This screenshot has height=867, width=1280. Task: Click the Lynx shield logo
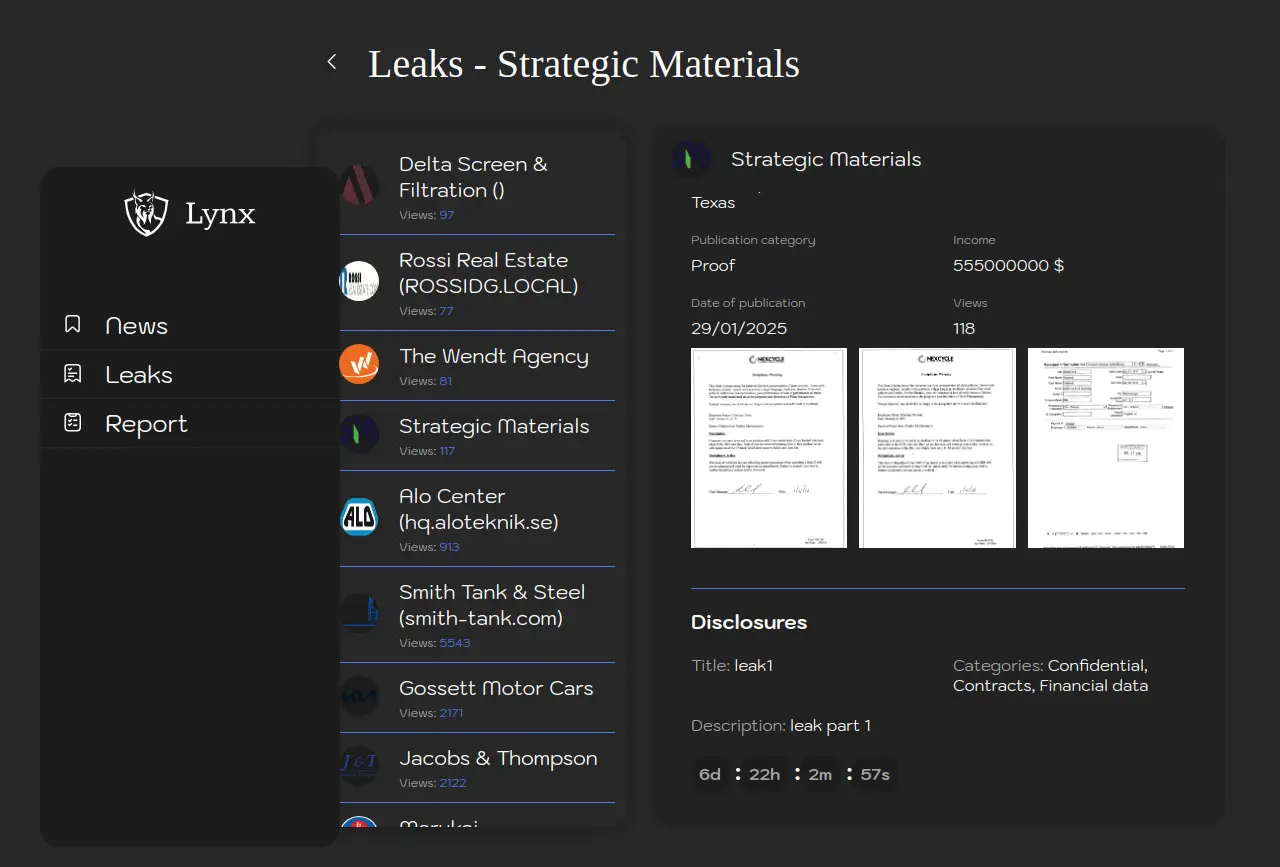[146, 213]
